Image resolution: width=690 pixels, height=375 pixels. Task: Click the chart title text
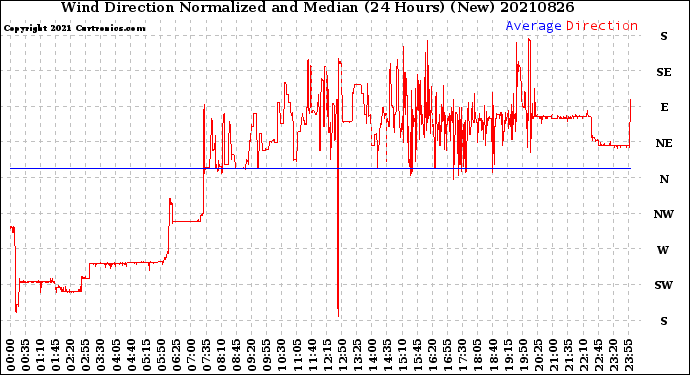point(317,7)
